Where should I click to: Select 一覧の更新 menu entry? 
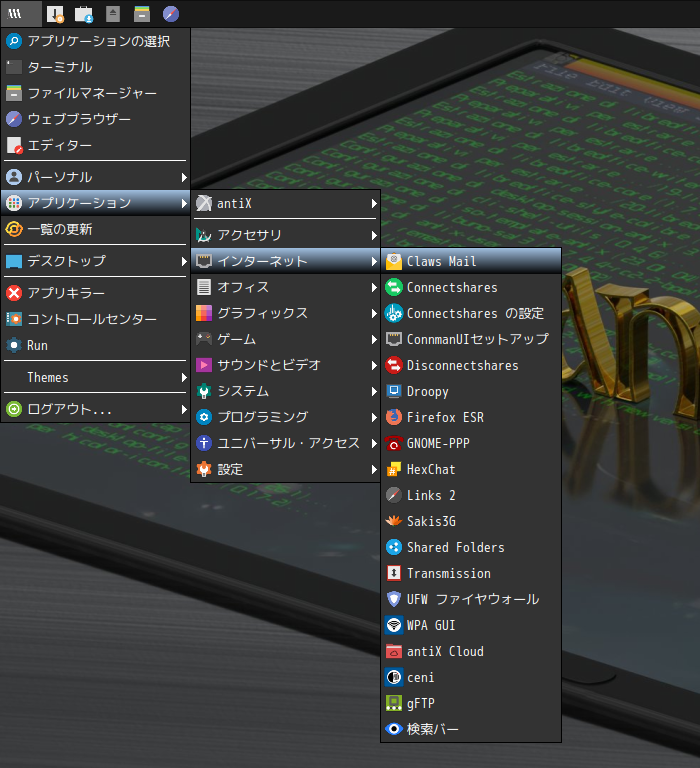[x=96, y=229]
